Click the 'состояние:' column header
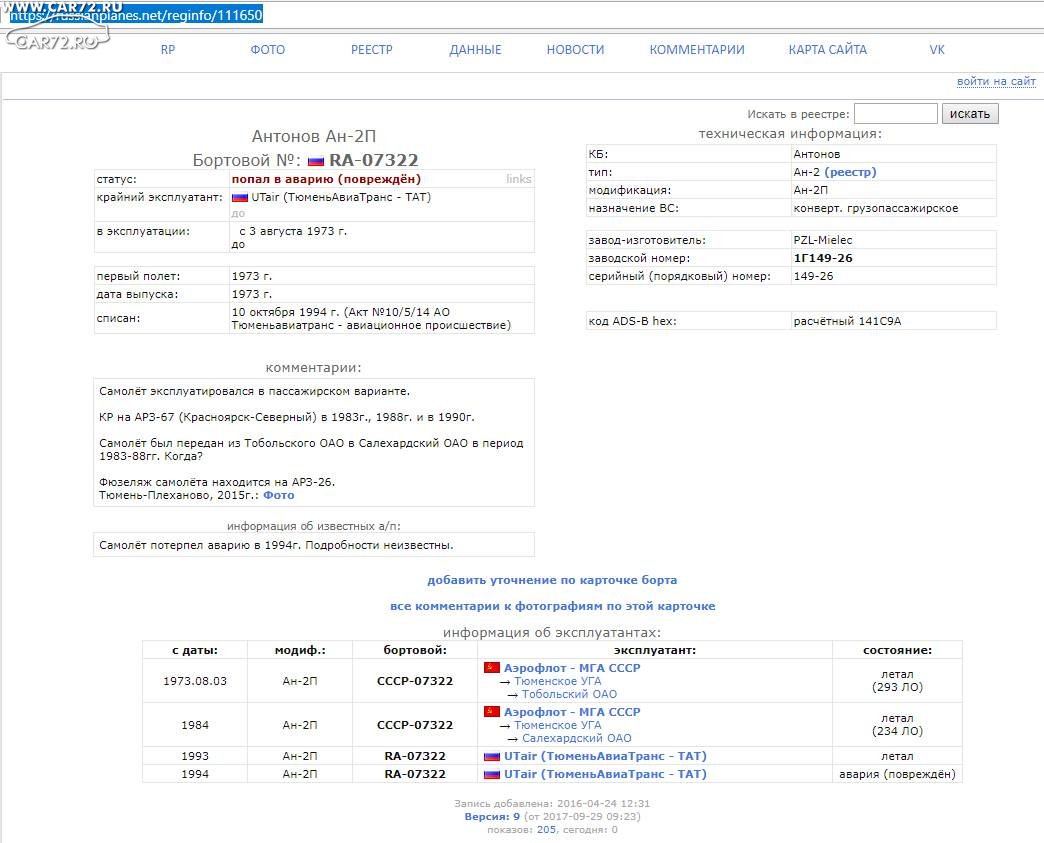The width and height of the screenshot is (1044, 843). tap(898, 650)
